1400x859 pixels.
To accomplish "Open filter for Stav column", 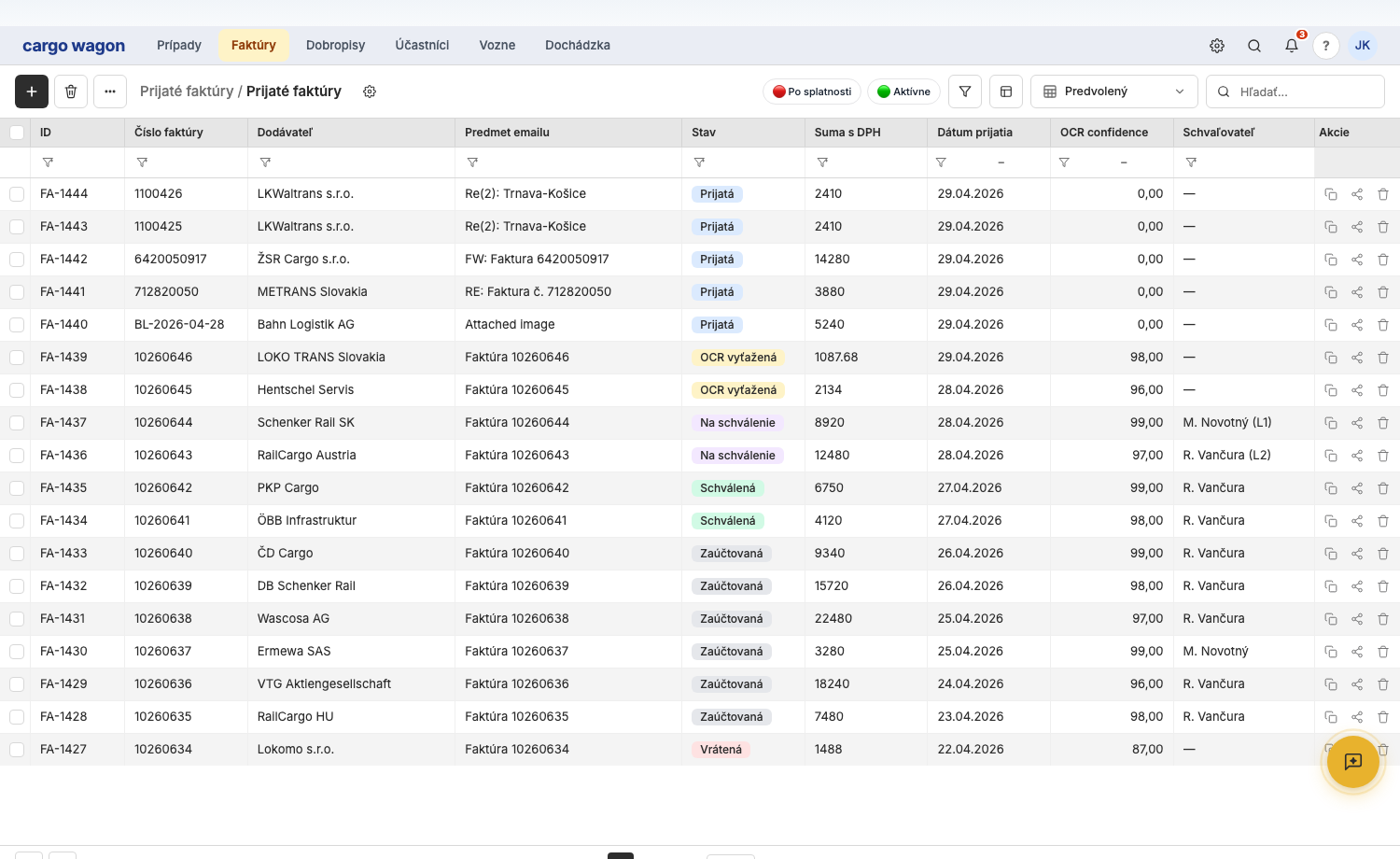I will [699, 162].
